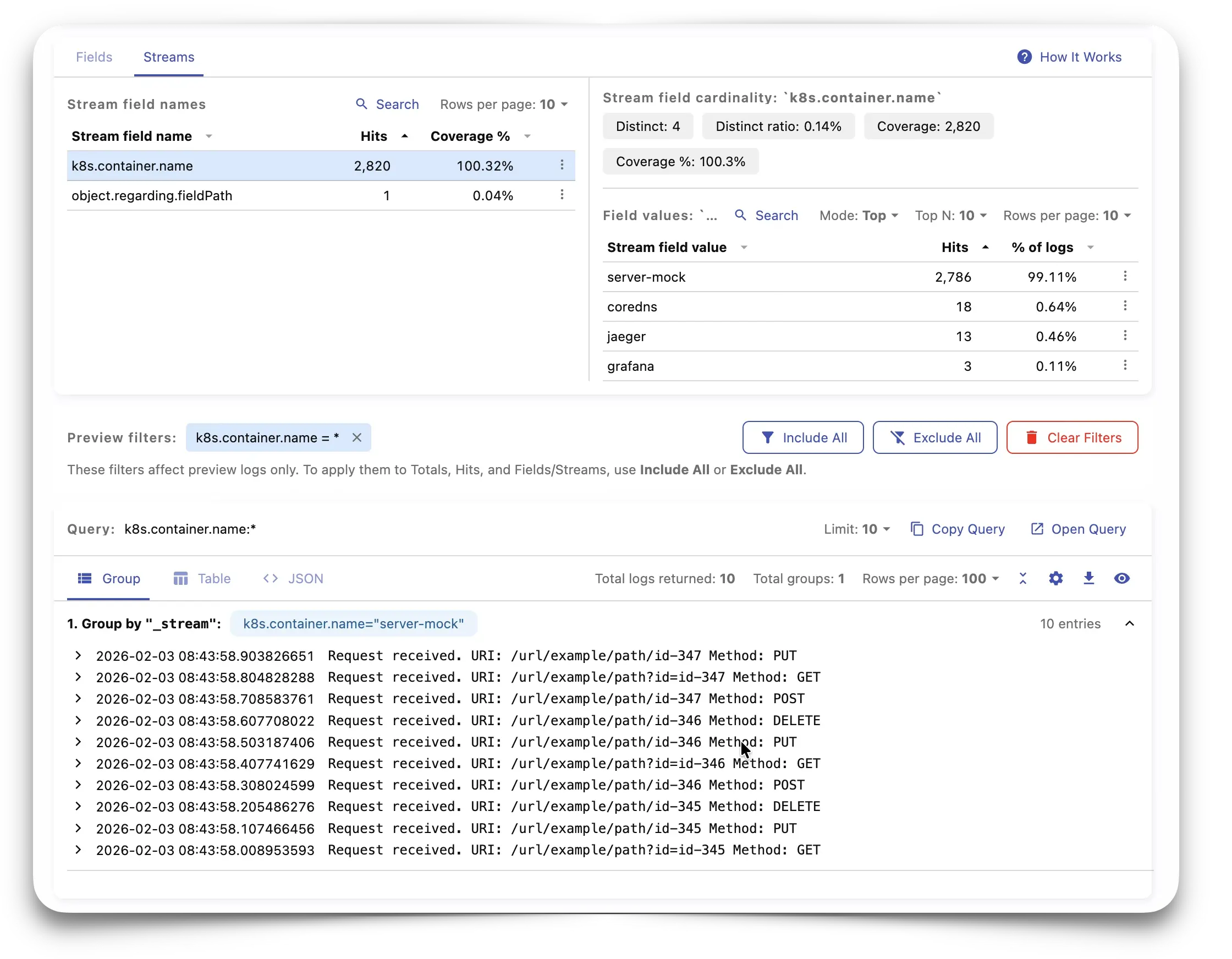Image resolution: width=1232 pixels, height=959 pixels.
Task: Click the Include All button
Action: [802, 437]
